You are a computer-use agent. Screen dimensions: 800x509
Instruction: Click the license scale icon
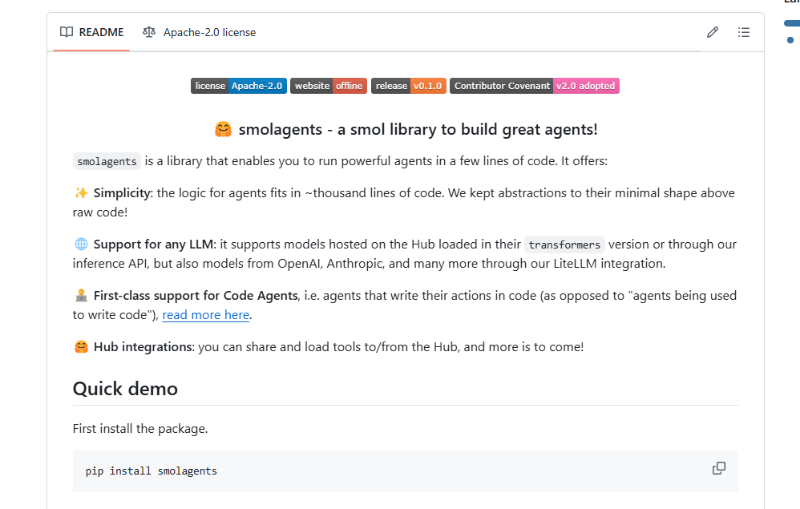pyautogui.click(x=149, y=32)
